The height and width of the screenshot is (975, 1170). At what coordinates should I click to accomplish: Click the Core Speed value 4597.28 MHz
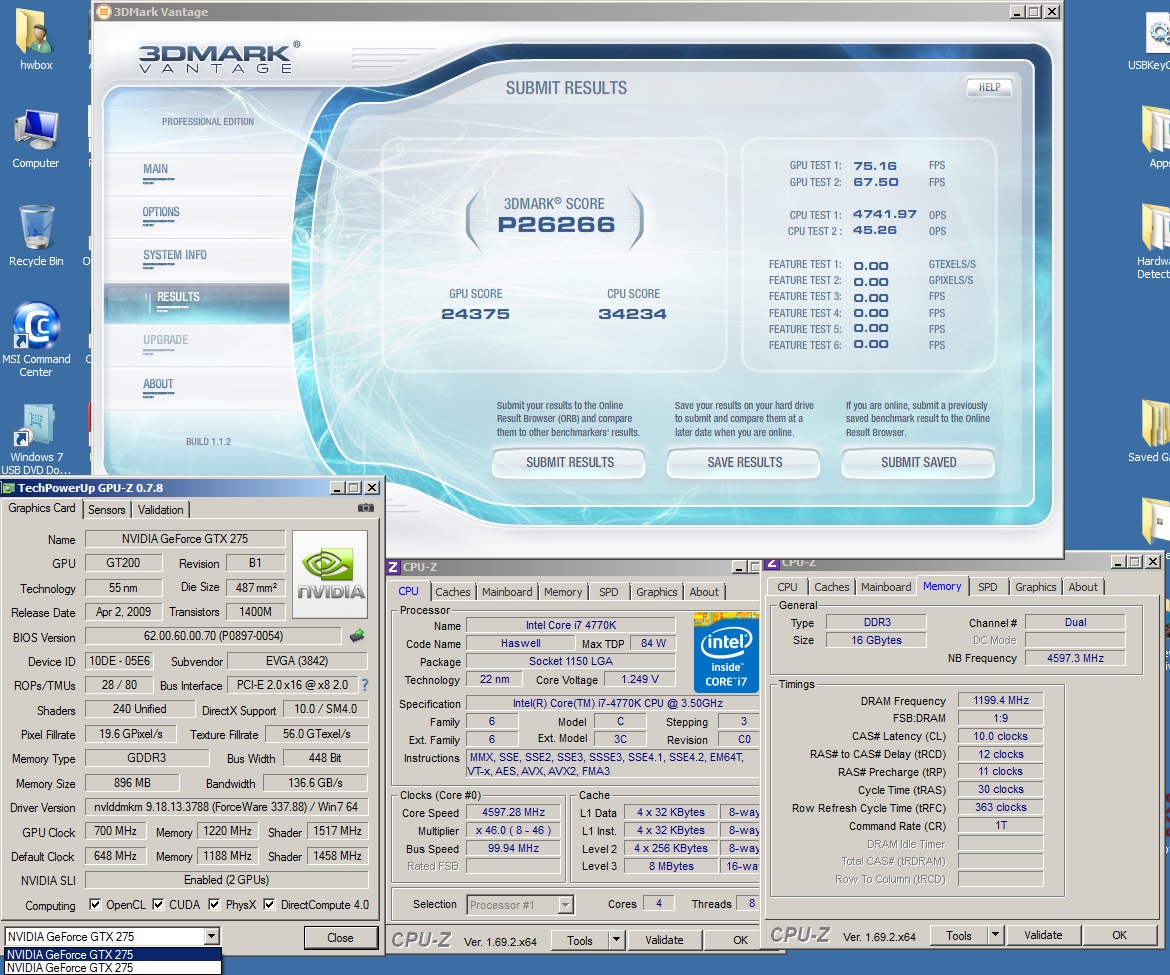(x=513, y=812)
